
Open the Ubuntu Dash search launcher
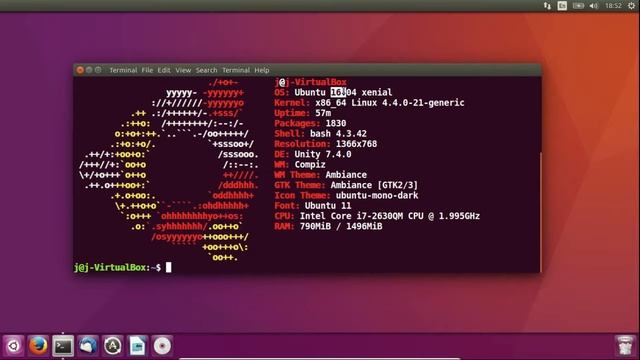tap(13, 346)
